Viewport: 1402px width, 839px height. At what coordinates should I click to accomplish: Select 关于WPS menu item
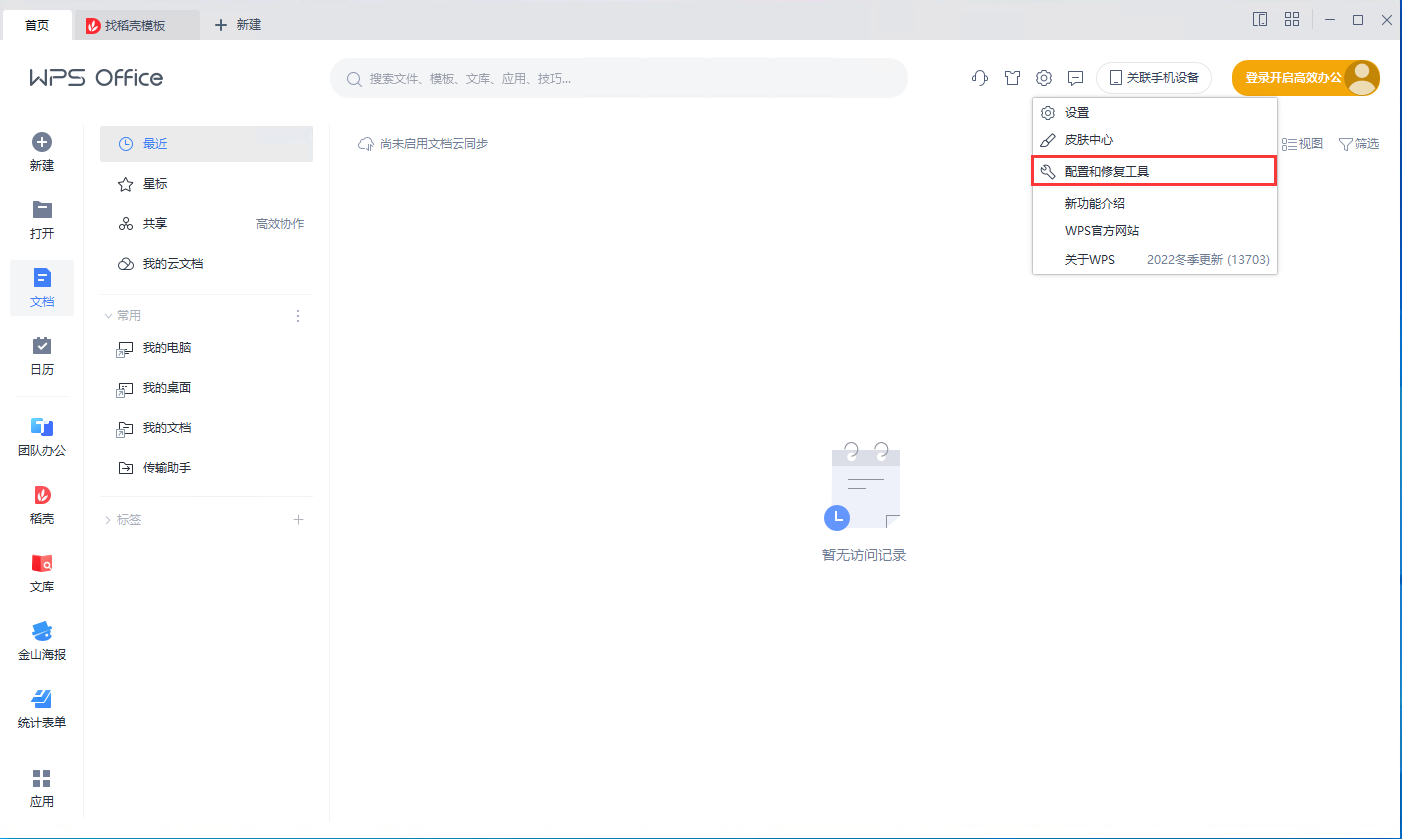(1155, 260)
